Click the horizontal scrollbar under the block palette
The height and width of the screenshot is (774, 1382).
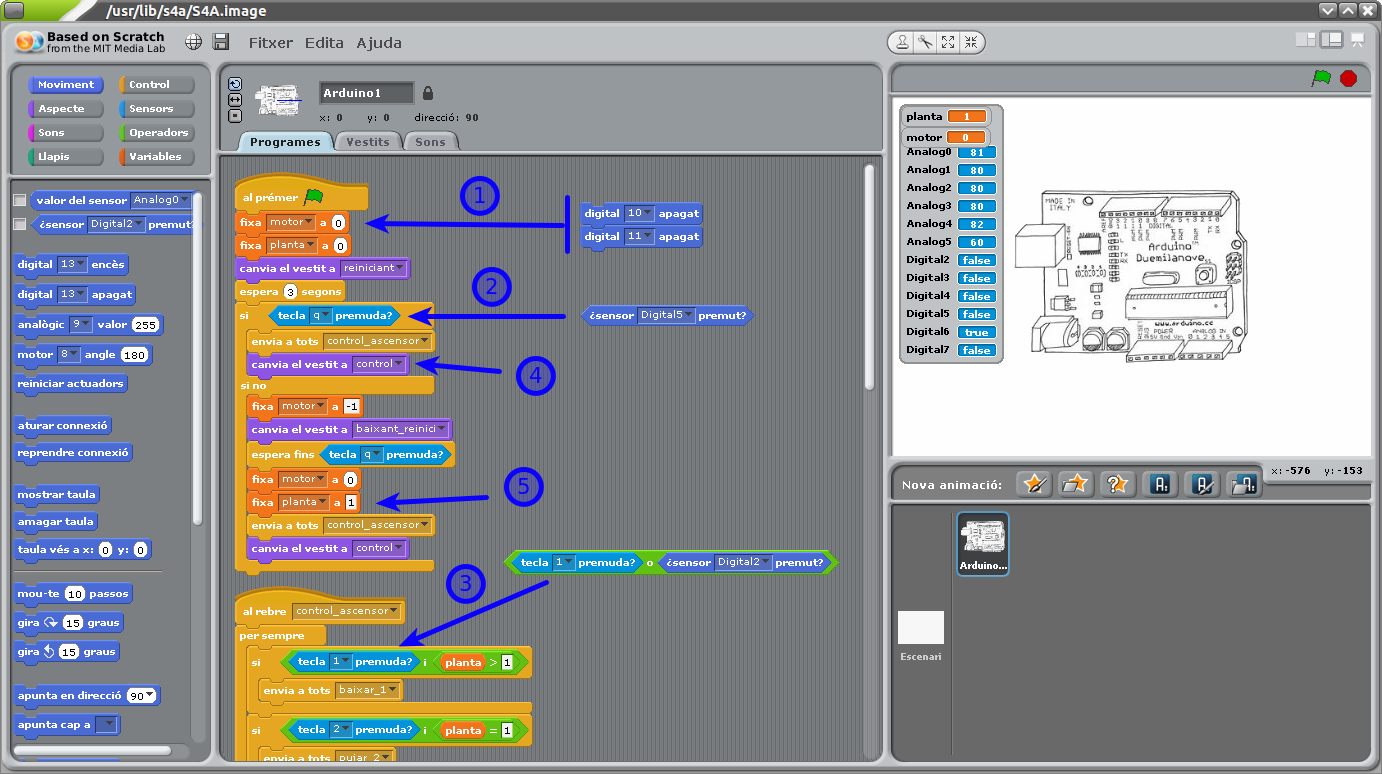[x=92, y=750]
